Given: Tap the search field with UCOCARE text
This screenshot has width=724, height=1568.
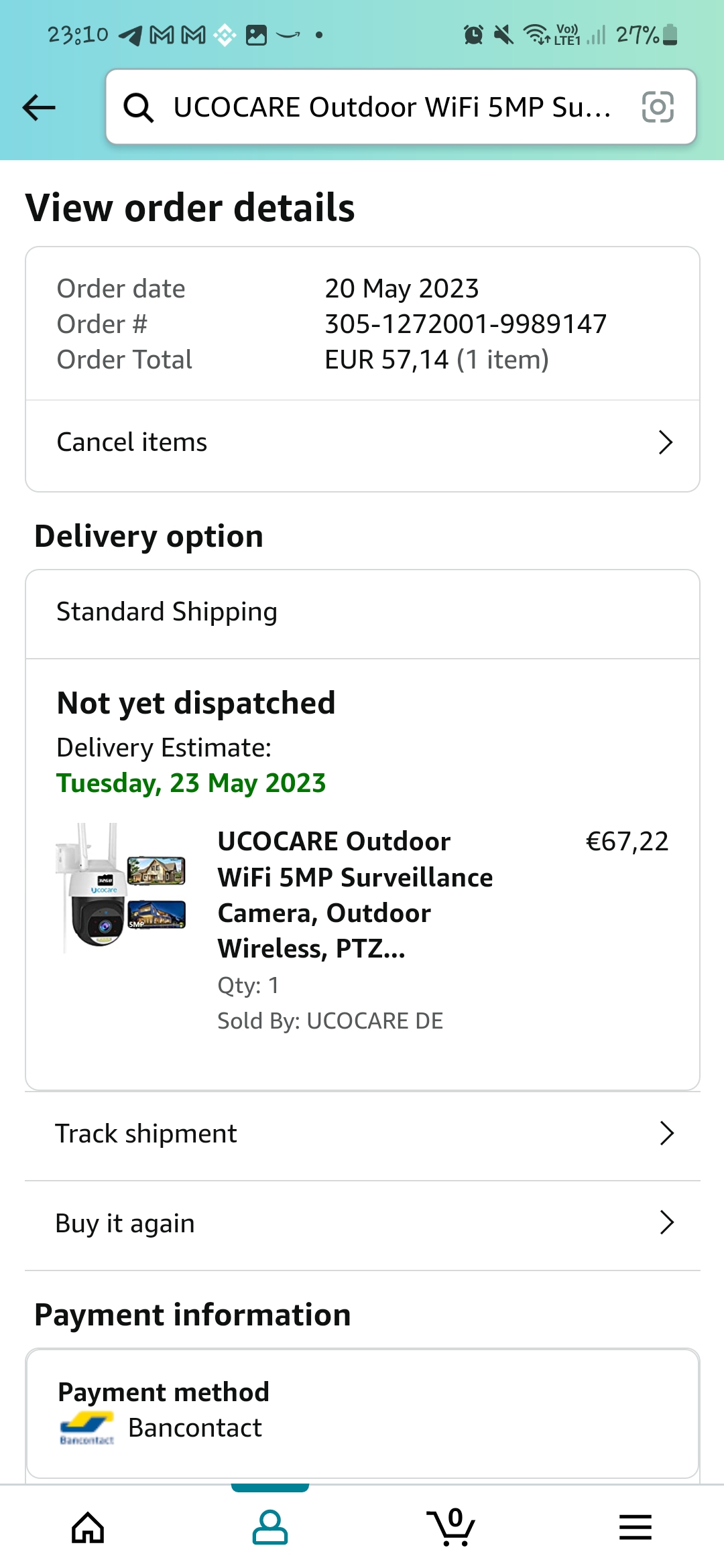Looking at the screenshot, I should coord(392,107).
